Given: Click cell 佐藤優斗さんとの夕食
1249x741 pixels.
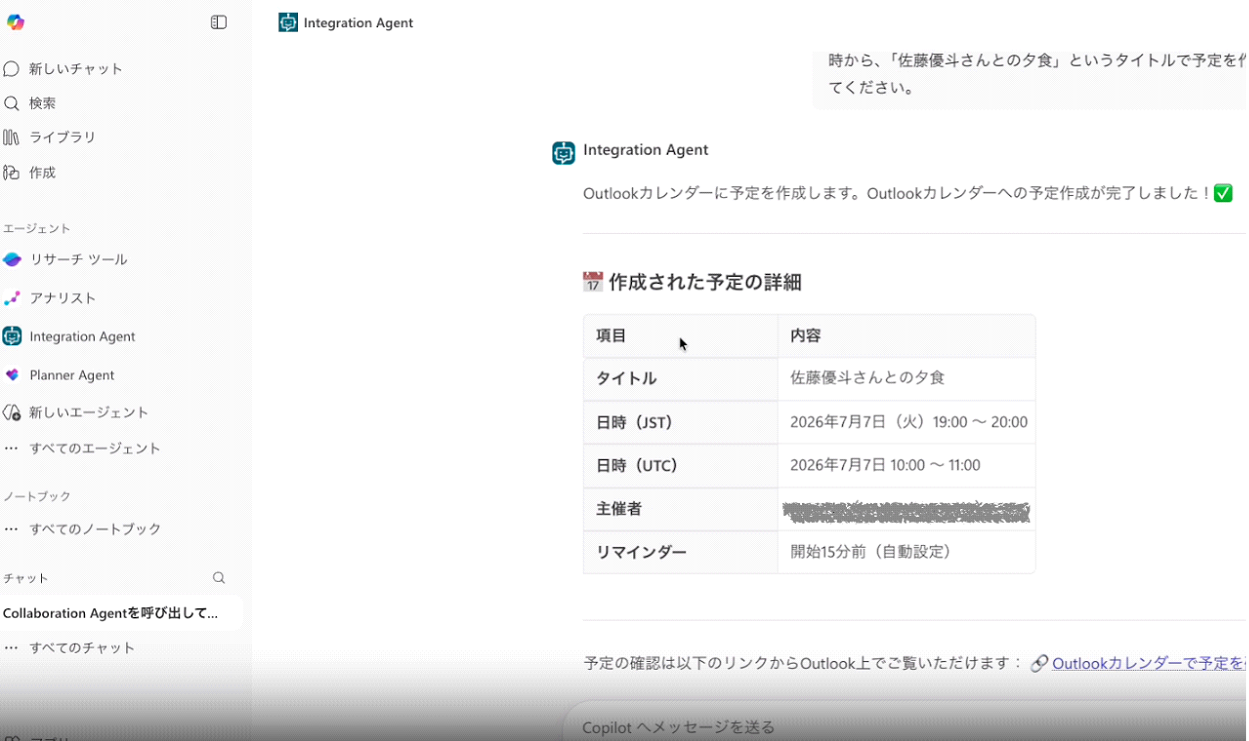Looking at the screenshot, I should point(867,378).
